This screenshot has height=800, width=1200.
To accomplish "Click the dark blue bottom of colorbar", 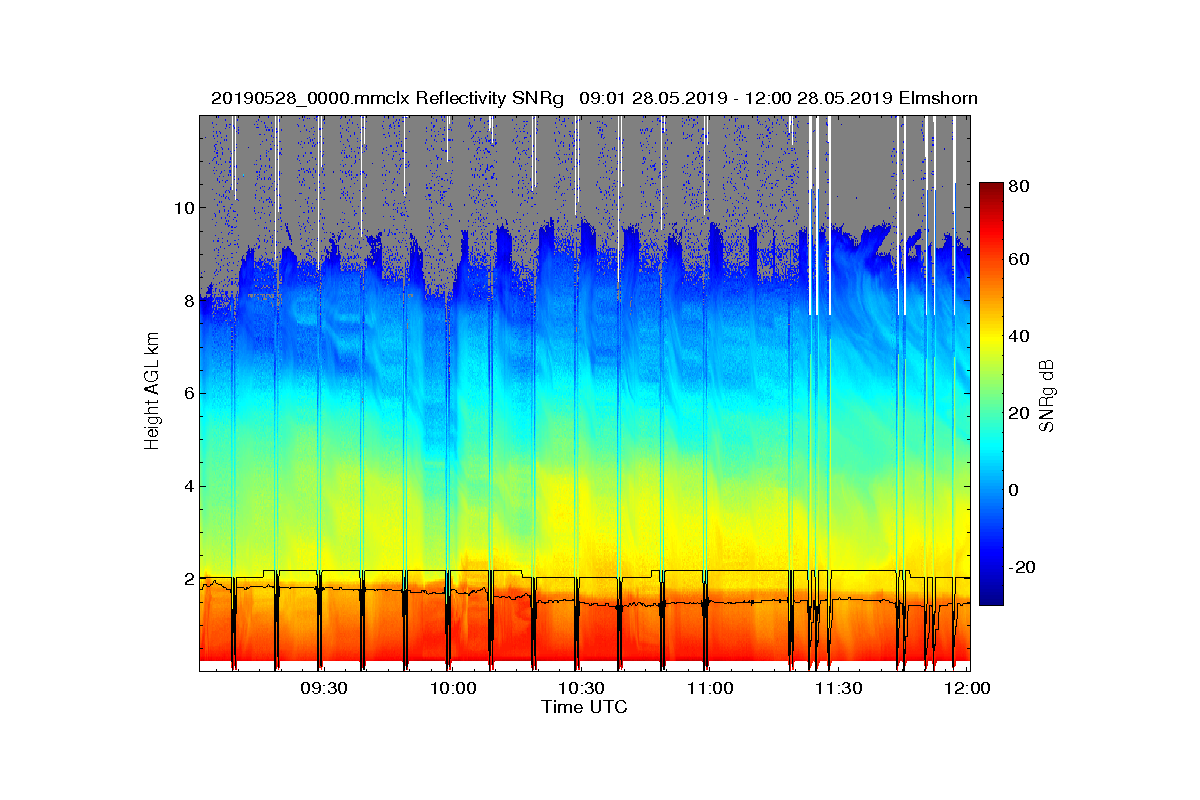I will [x=990, y=596].
